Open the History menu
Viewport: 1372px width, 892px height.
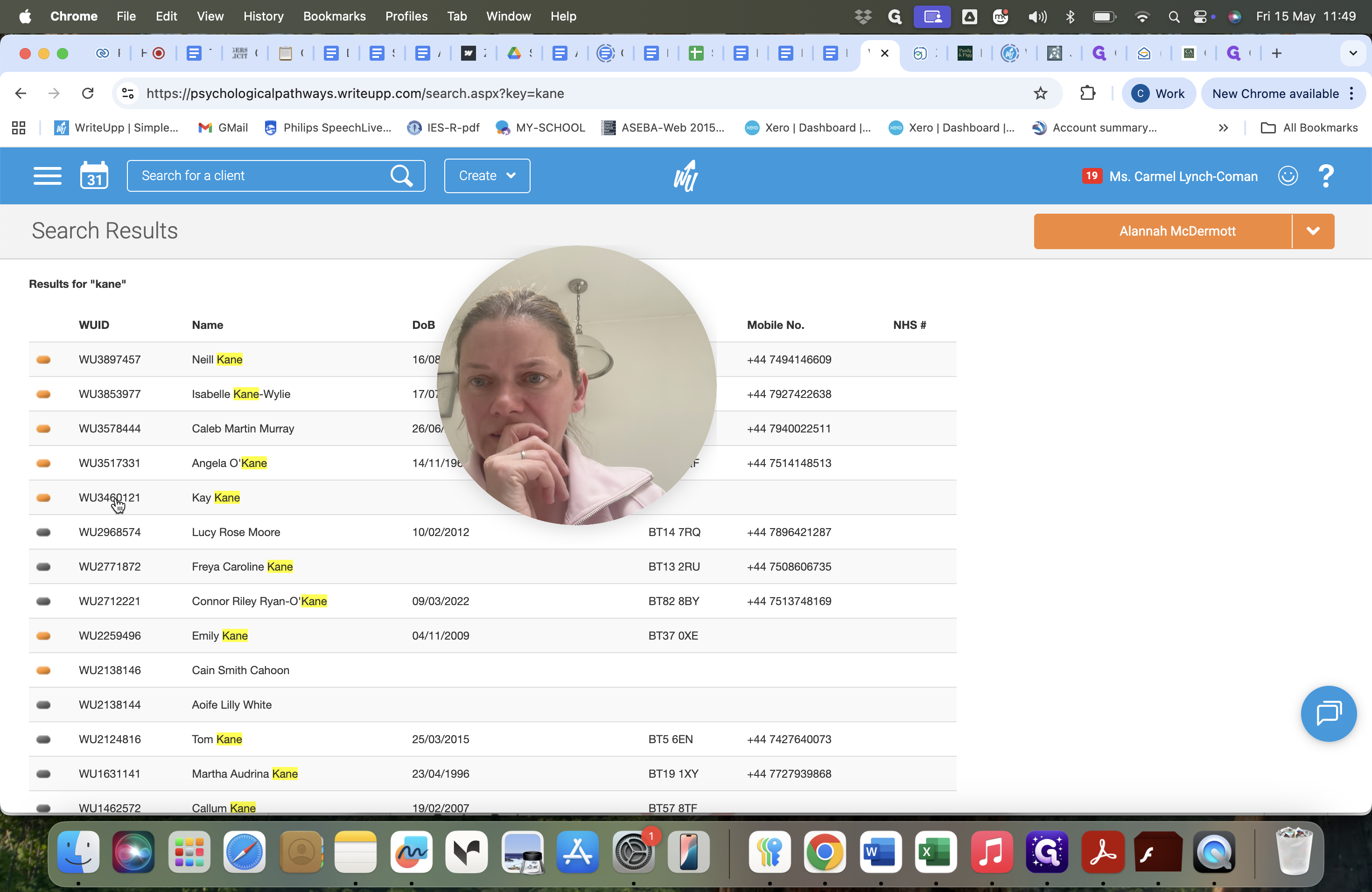click(263, 16)
